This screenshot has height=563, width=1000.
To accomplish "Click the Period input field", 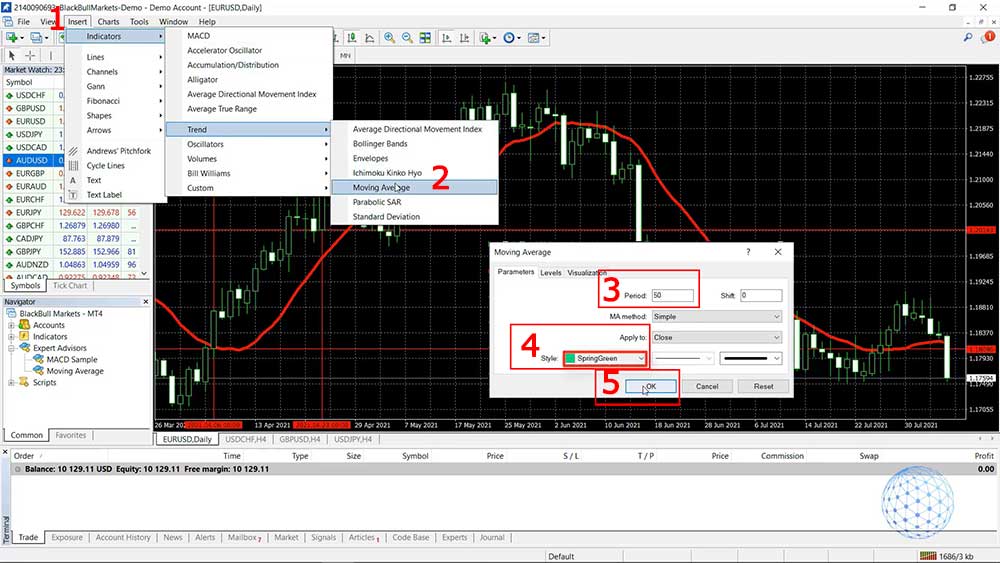I will 672,296.
